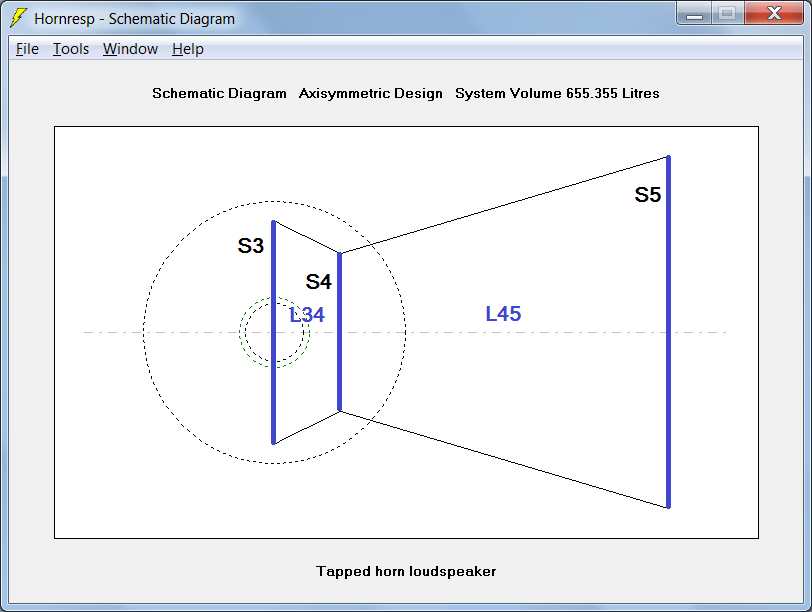Open the Help menu

point(187,49)
